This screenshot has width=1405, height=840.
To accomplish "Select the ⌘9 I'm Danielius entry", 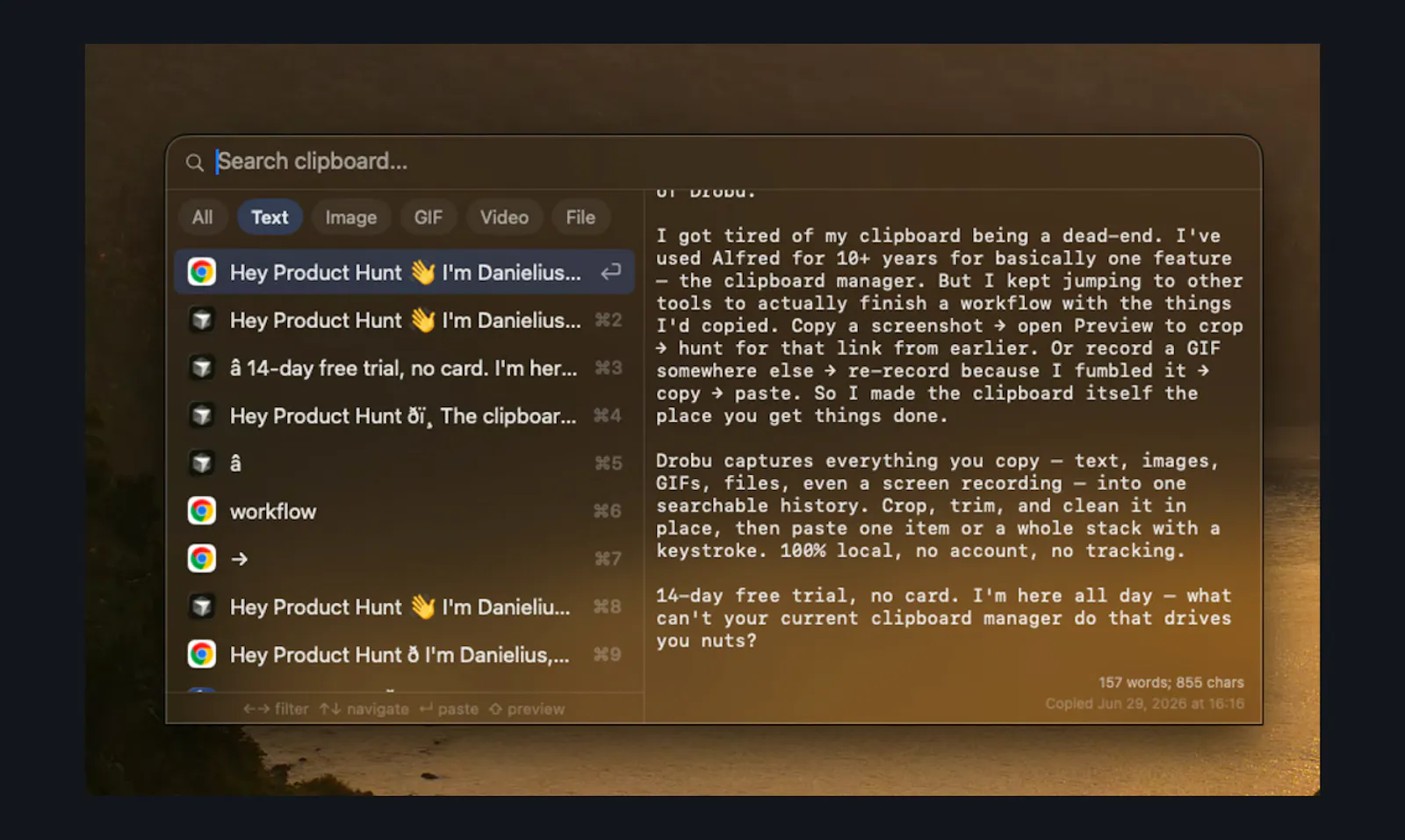I will click(405, 655).
